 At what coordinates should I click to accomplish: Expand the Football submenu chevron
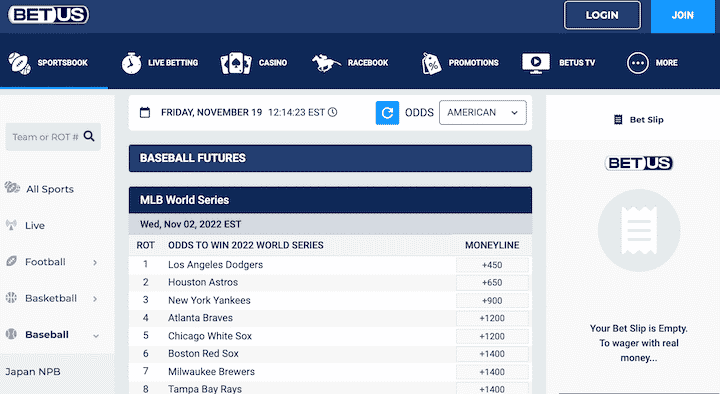[95, 263]
